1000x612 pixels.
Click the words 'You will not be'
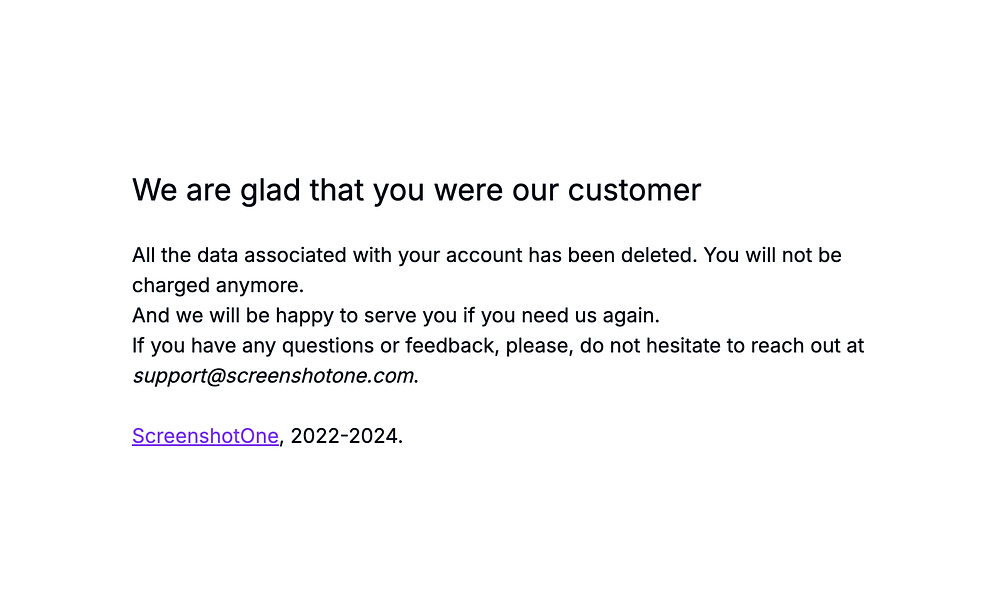point(772,255)
